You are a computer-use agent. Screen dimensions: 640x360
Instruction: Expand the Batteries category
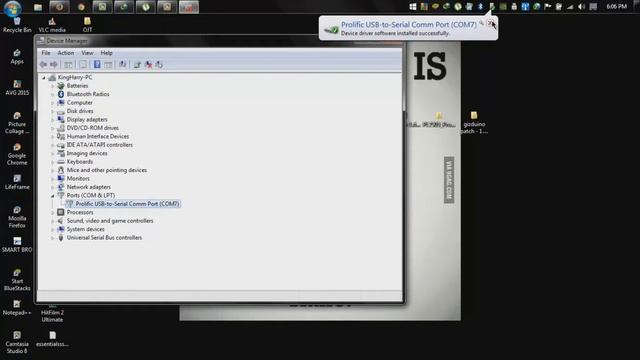point(52,86)
